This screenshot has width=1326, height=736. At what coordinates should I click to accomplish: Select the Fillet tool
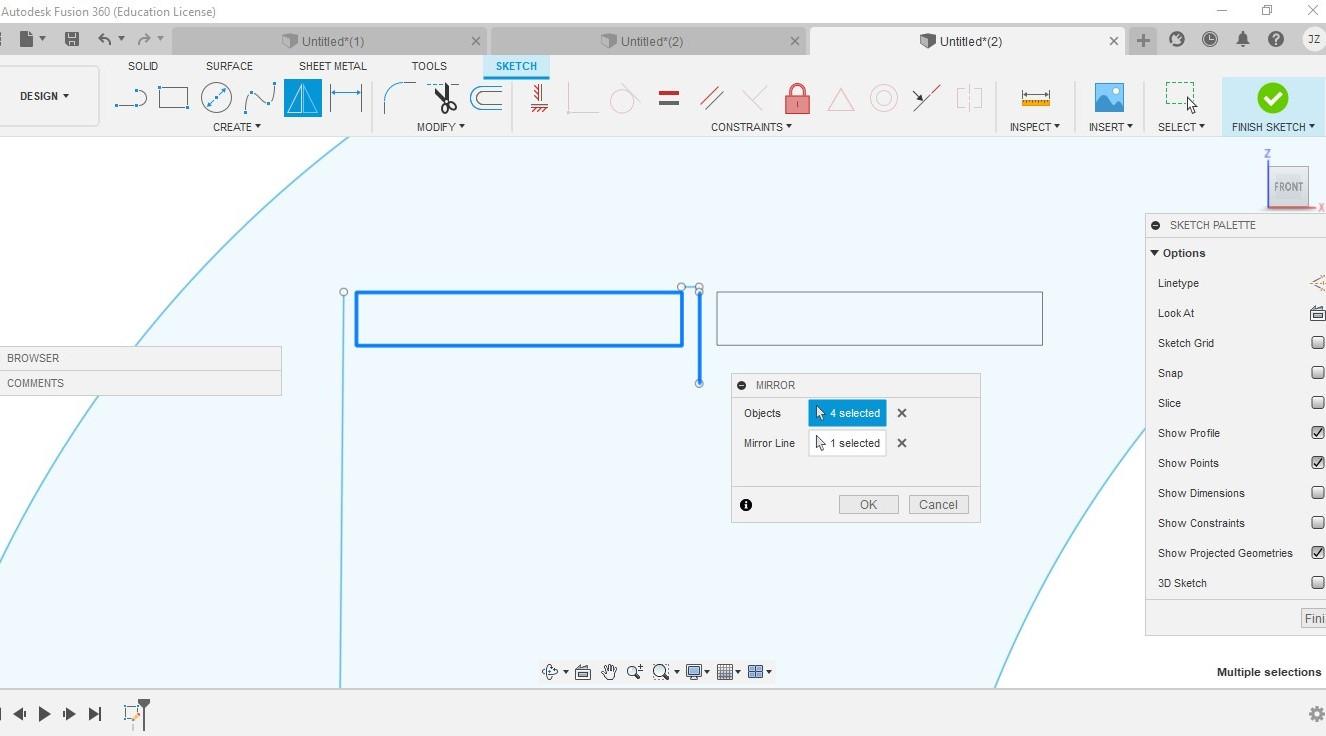point(399,98)
